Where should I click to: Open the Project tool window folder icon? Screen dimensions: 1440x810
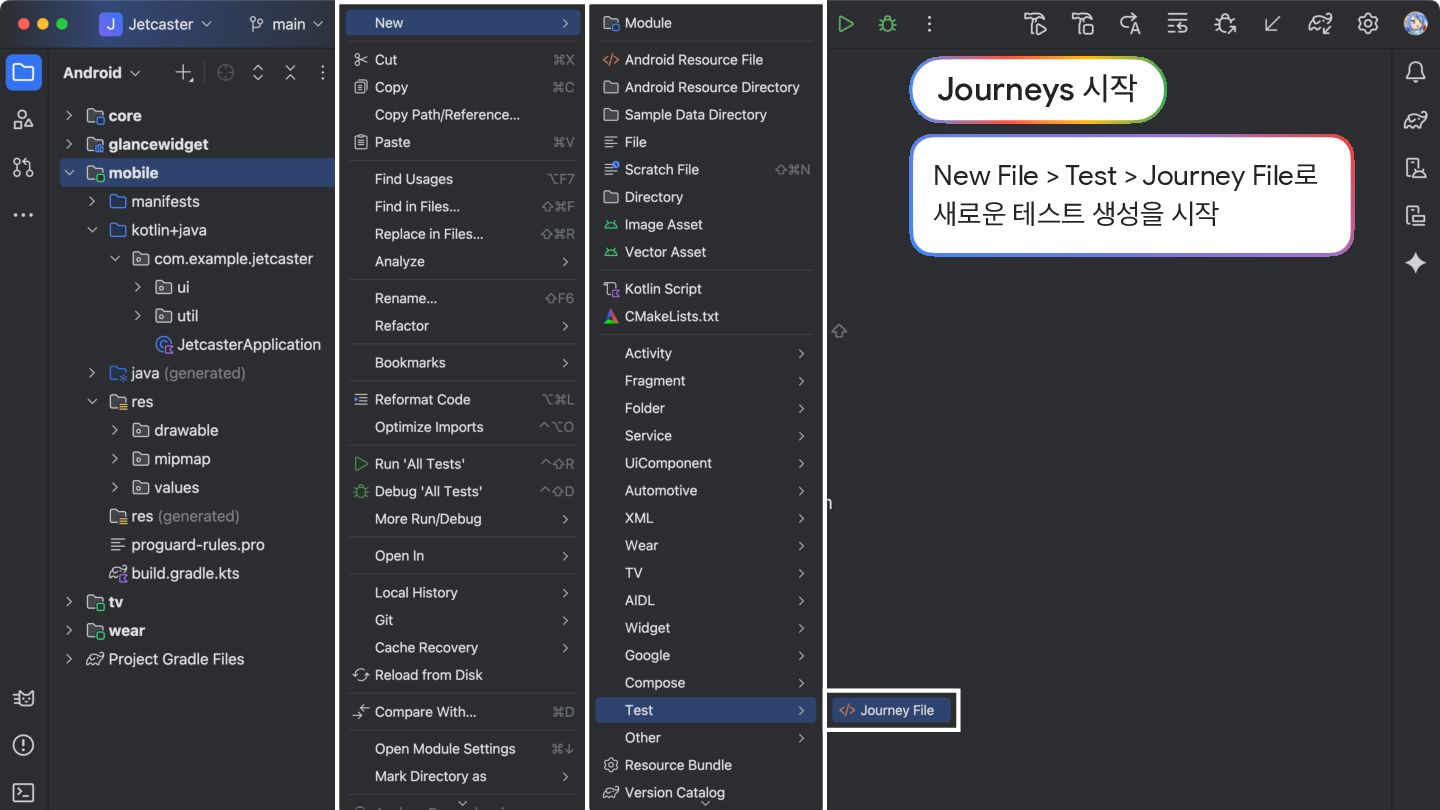[x=23, y=73]
